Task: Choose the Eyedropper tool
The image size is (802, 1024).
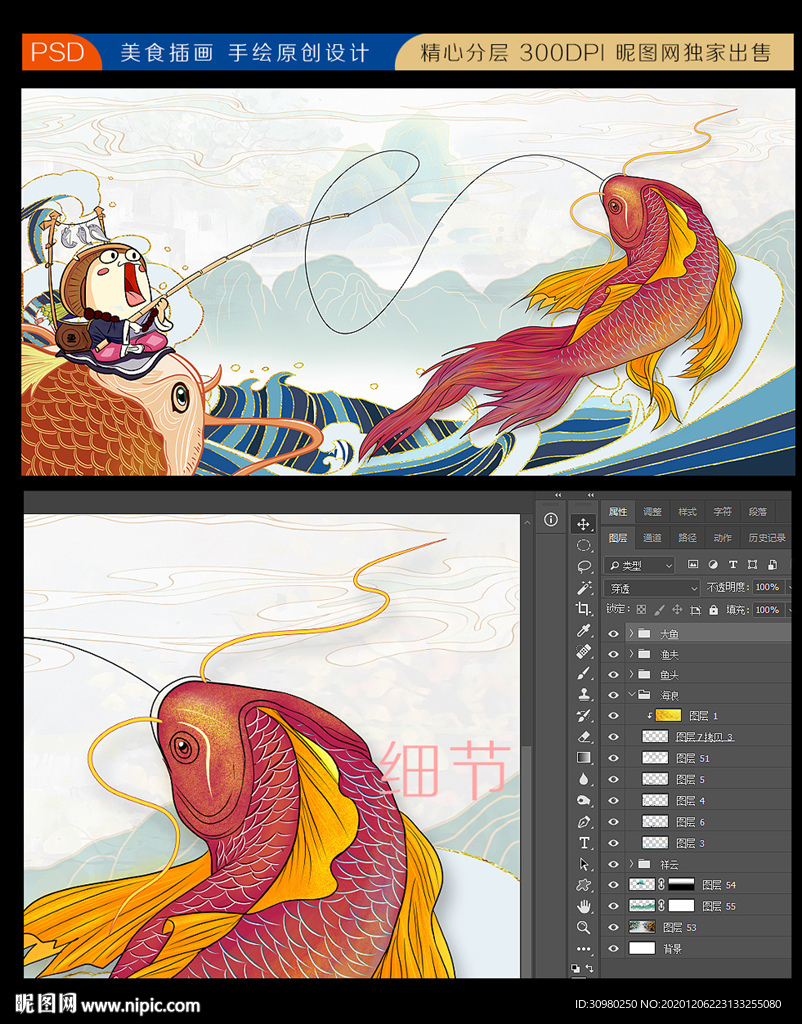Action: point(584,631)
